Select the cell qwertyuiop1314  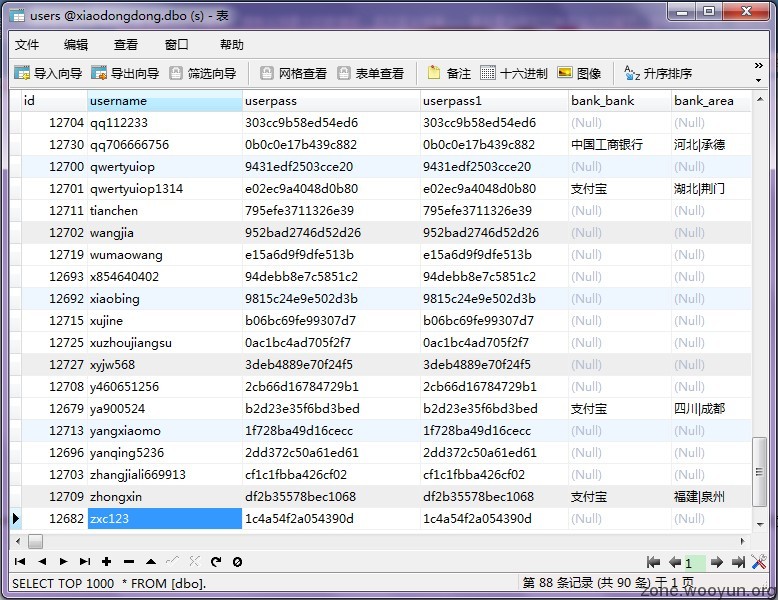click(165, 189)
